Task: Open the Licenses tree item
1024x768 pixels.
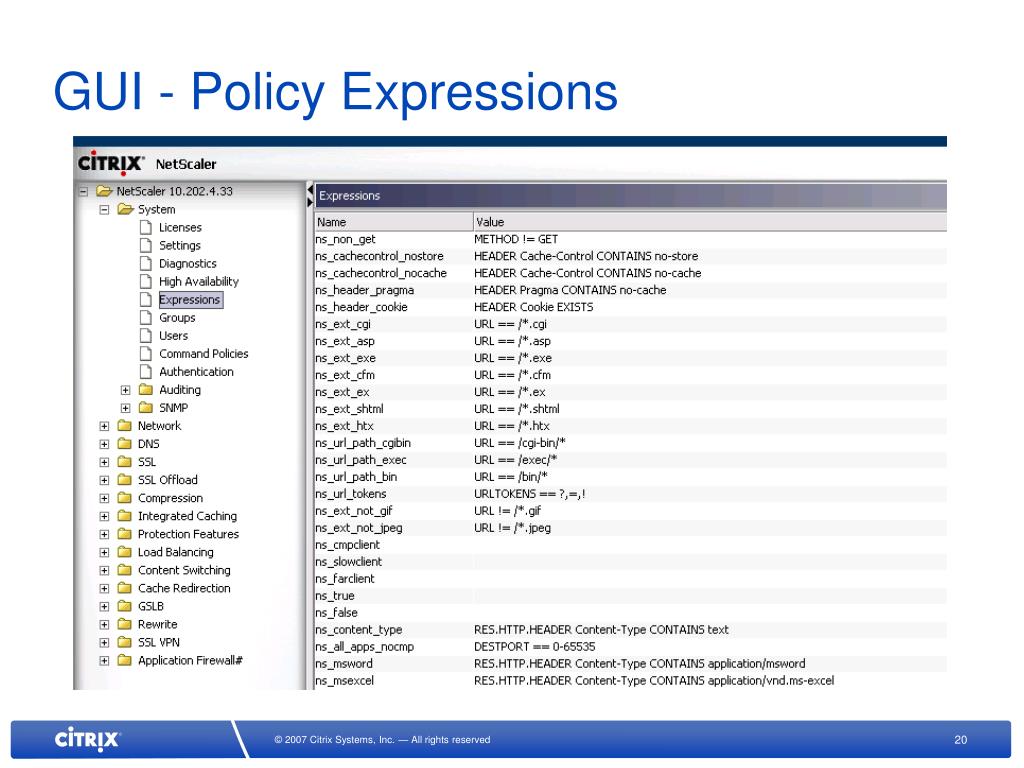Action: (180, 227)
